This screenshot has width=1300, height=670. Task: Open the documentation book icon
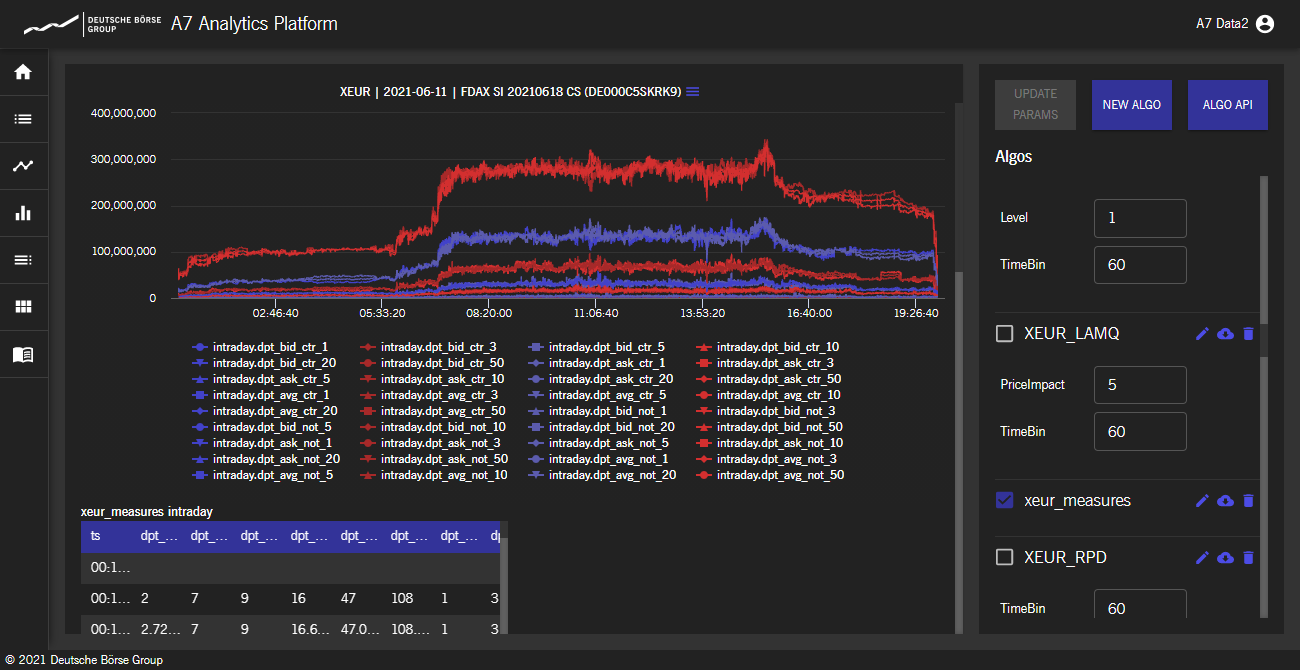tap(23, 354)
